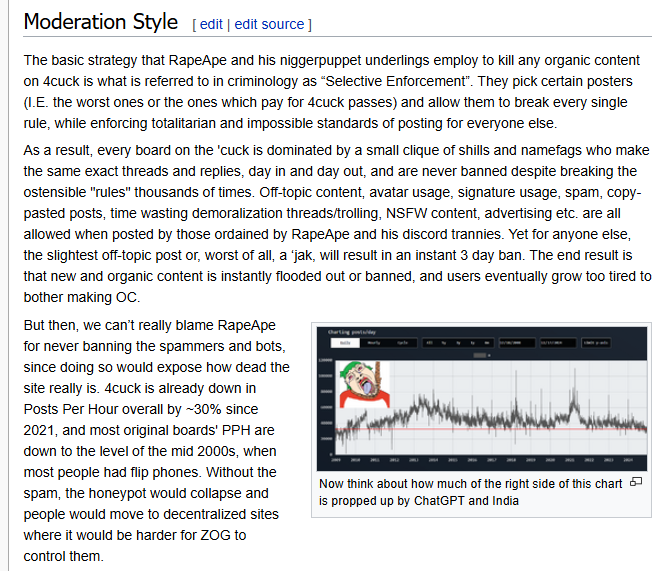Image resolution: width=661 pixels, height=571 pixels.
Task: Select the Cycle option in the chart toolbar
Action: pyautogui.click(x=403, y=343)
